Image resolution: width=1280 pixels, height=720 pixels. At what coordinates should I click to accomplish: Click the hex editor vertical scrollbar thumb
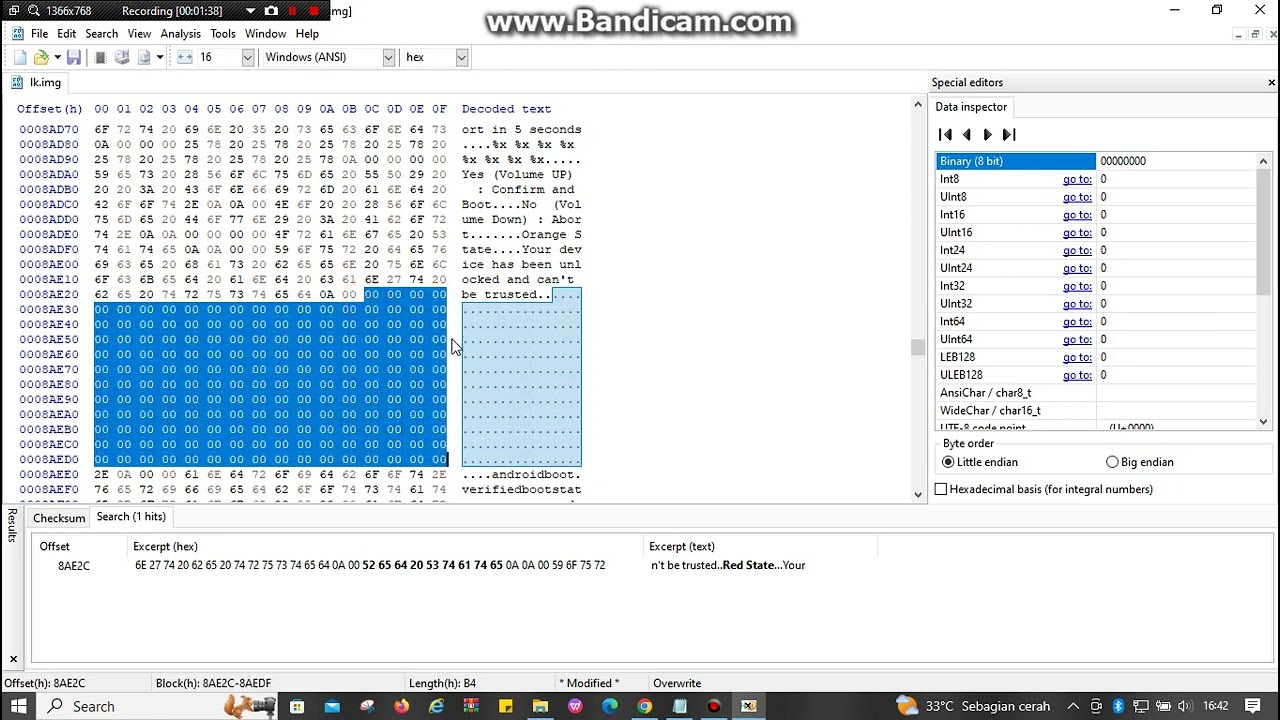[918, 347]
